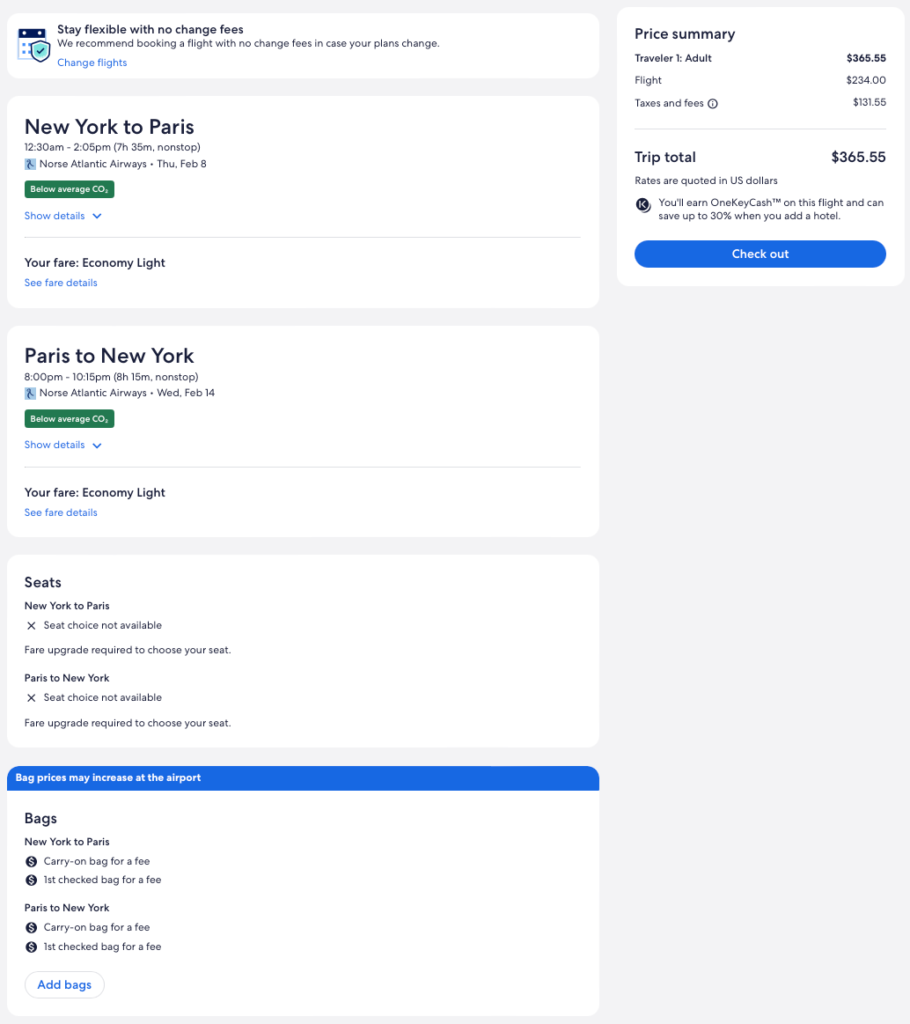This screenshot has width=910, height=1024.
Task: Click the X icon for New York to Paris seats
Action: tap(31, 626)
